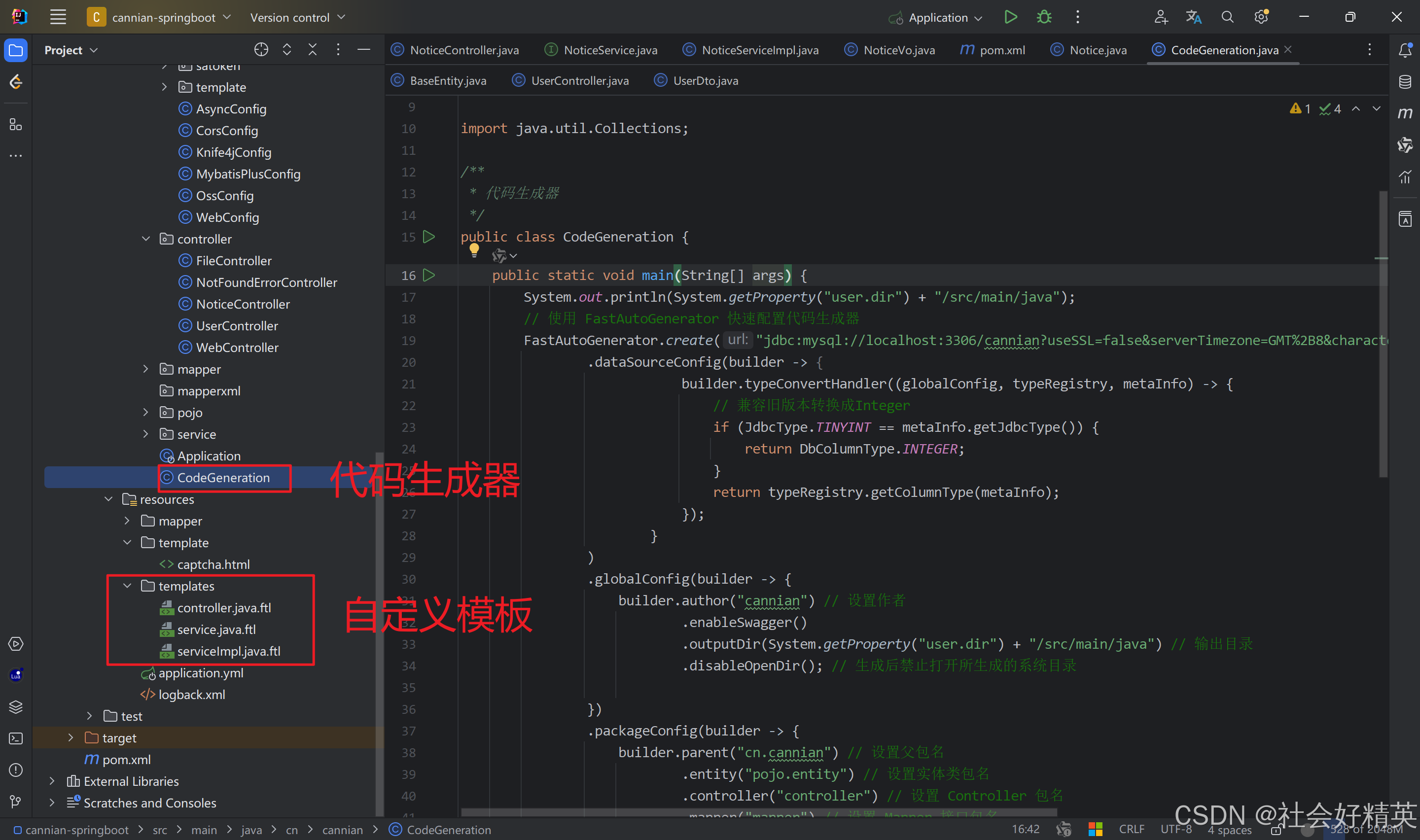Image resolution: width=1420 pixels, height=840 pixels.
Task: Run main method from line 16 gutter
Action: pyautogui.click(x=429, y=275)
